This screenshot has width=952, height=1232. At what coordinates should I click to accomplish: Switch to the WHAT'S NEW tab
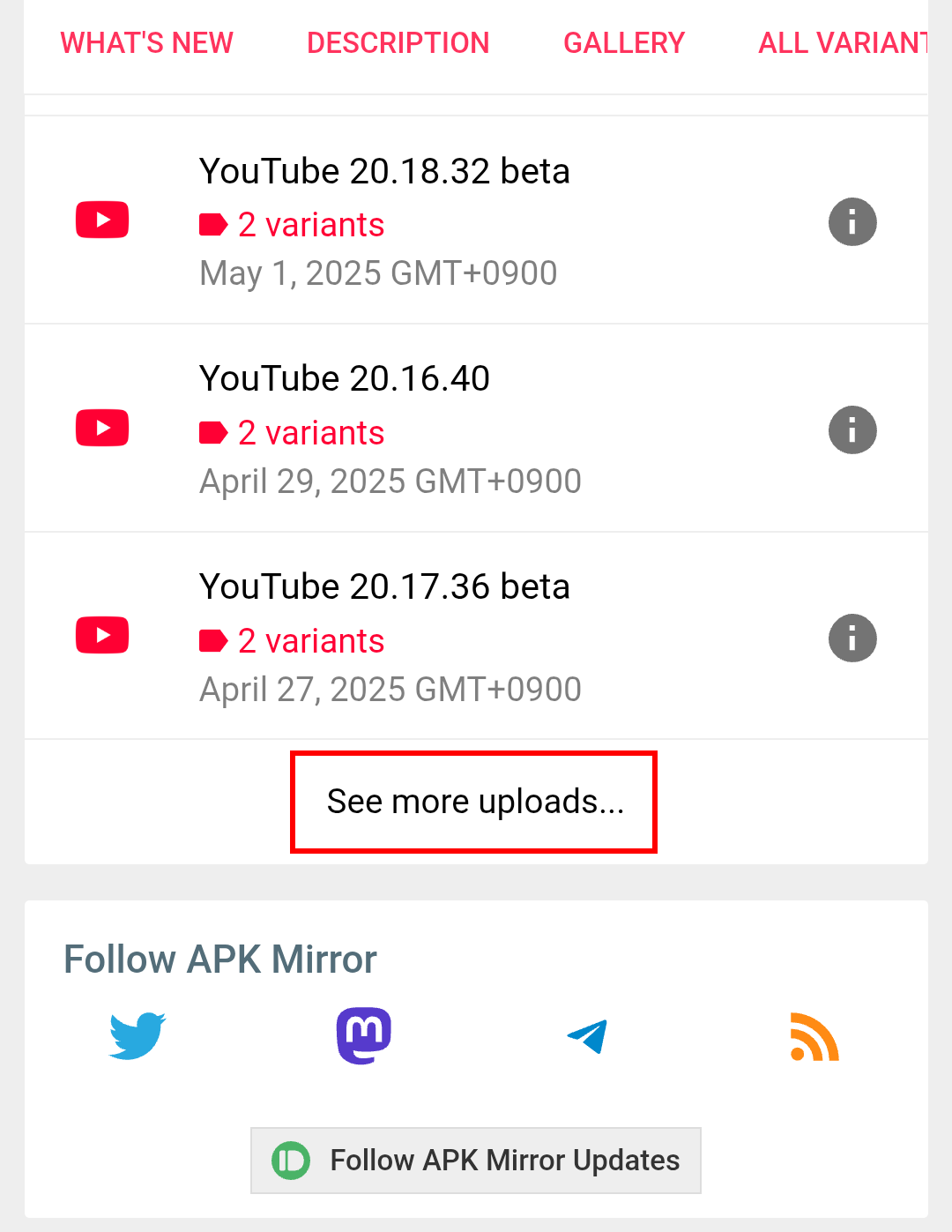(x=146, y=42)
